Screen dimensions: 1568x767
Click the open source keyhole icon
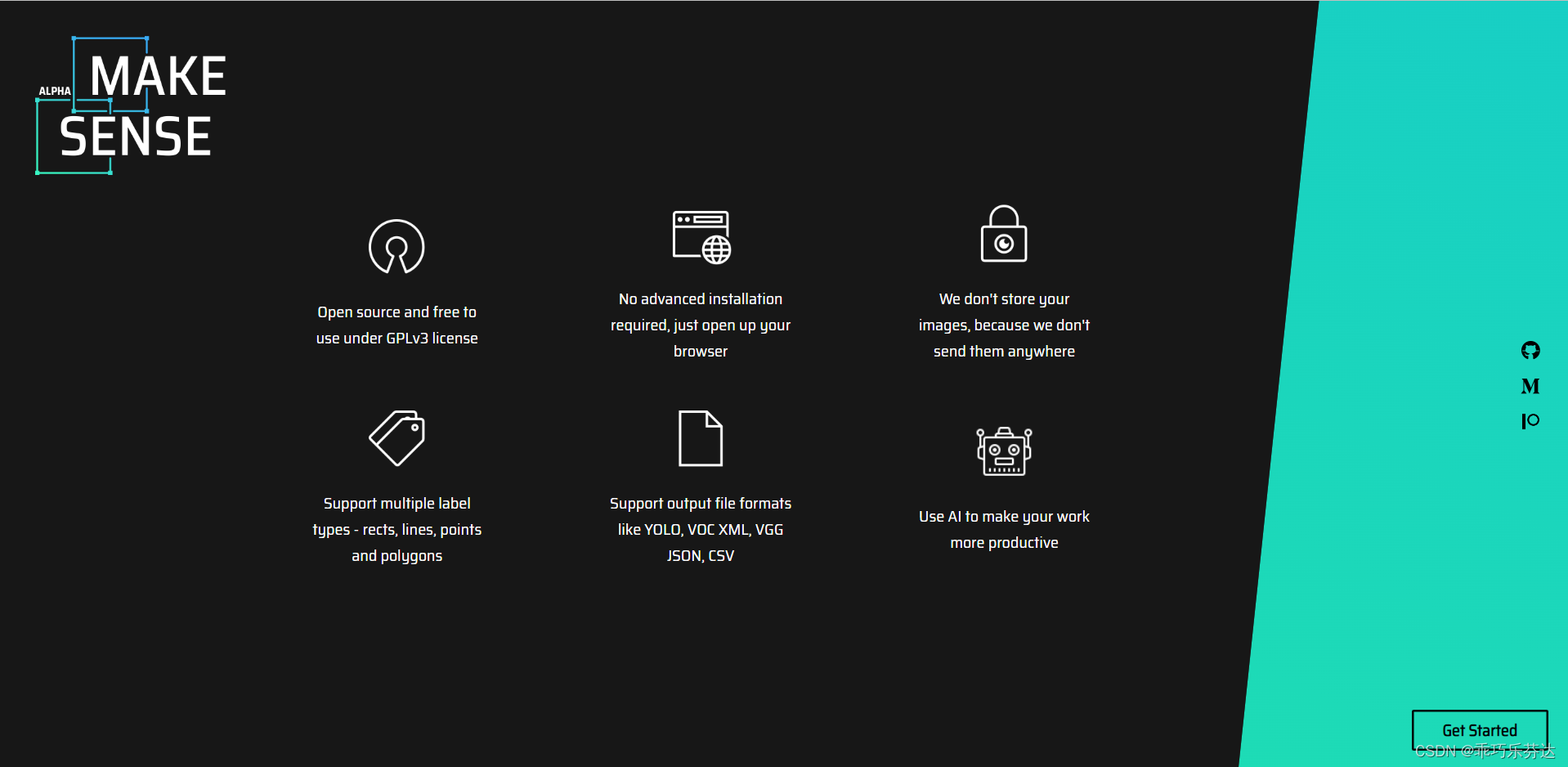[396, 246]
